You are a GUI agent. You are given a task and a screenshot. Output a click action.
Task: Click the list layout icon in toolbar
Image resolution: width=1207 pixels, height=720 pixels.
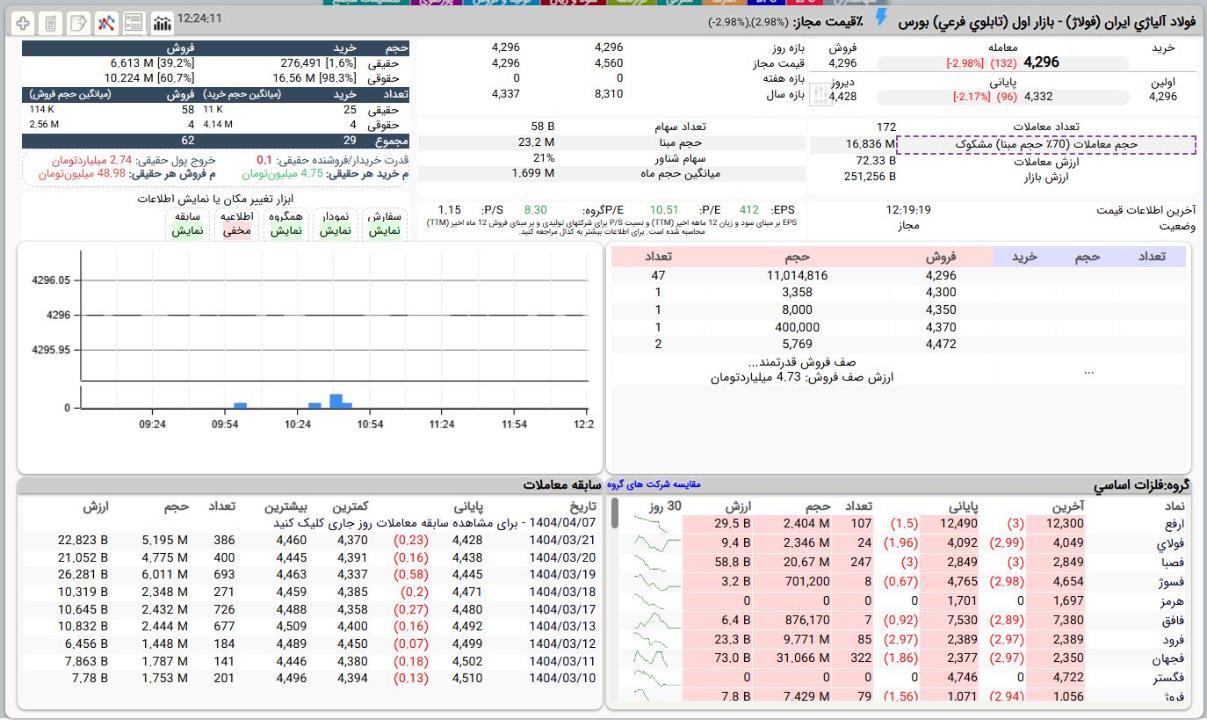[133, 21]
